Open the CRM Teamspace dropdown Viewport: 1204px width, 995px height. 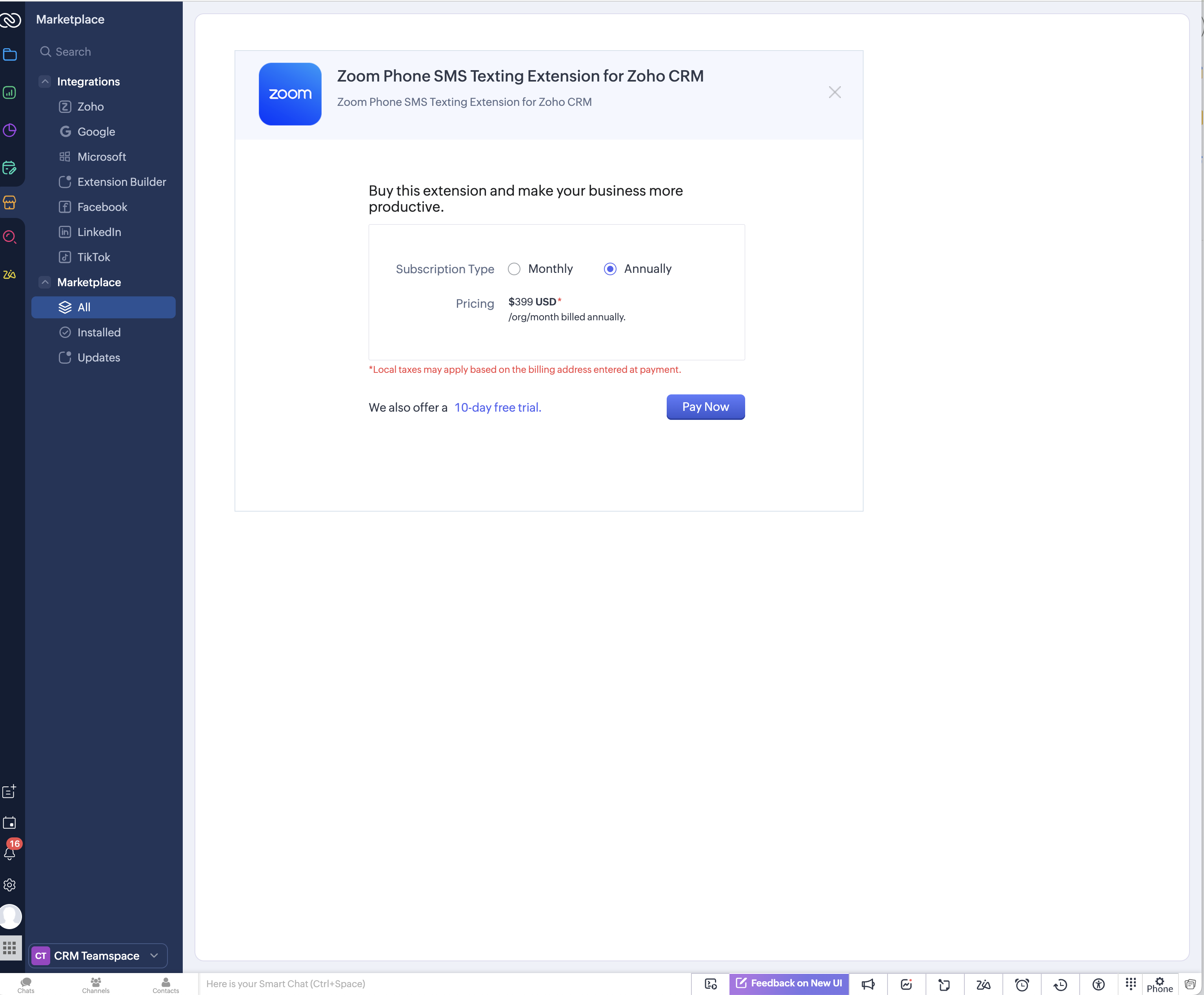(98, 955)
